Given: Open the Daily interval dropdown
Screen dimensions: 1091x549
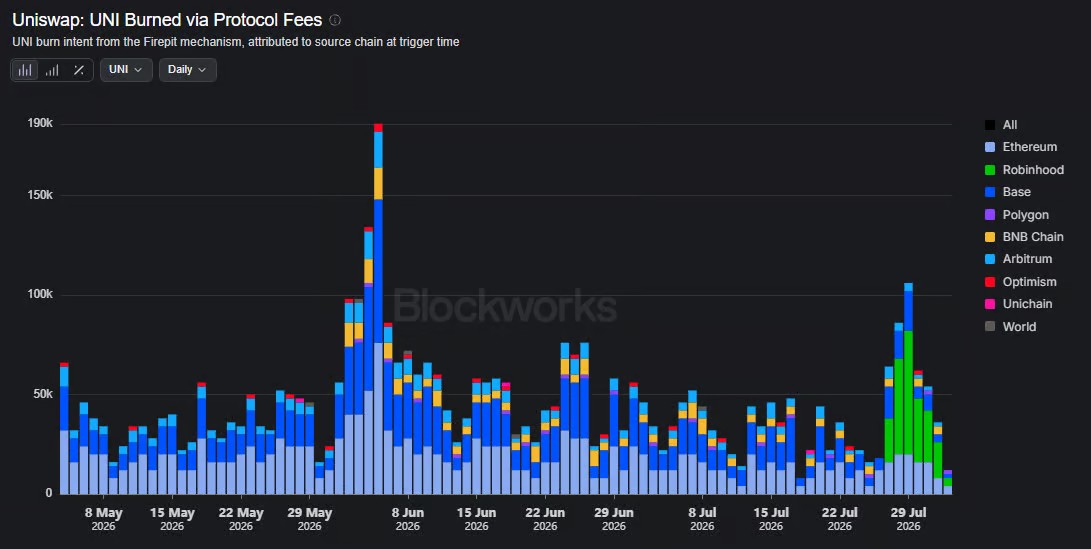Looking at the screenshot, I should click(188, 70).
